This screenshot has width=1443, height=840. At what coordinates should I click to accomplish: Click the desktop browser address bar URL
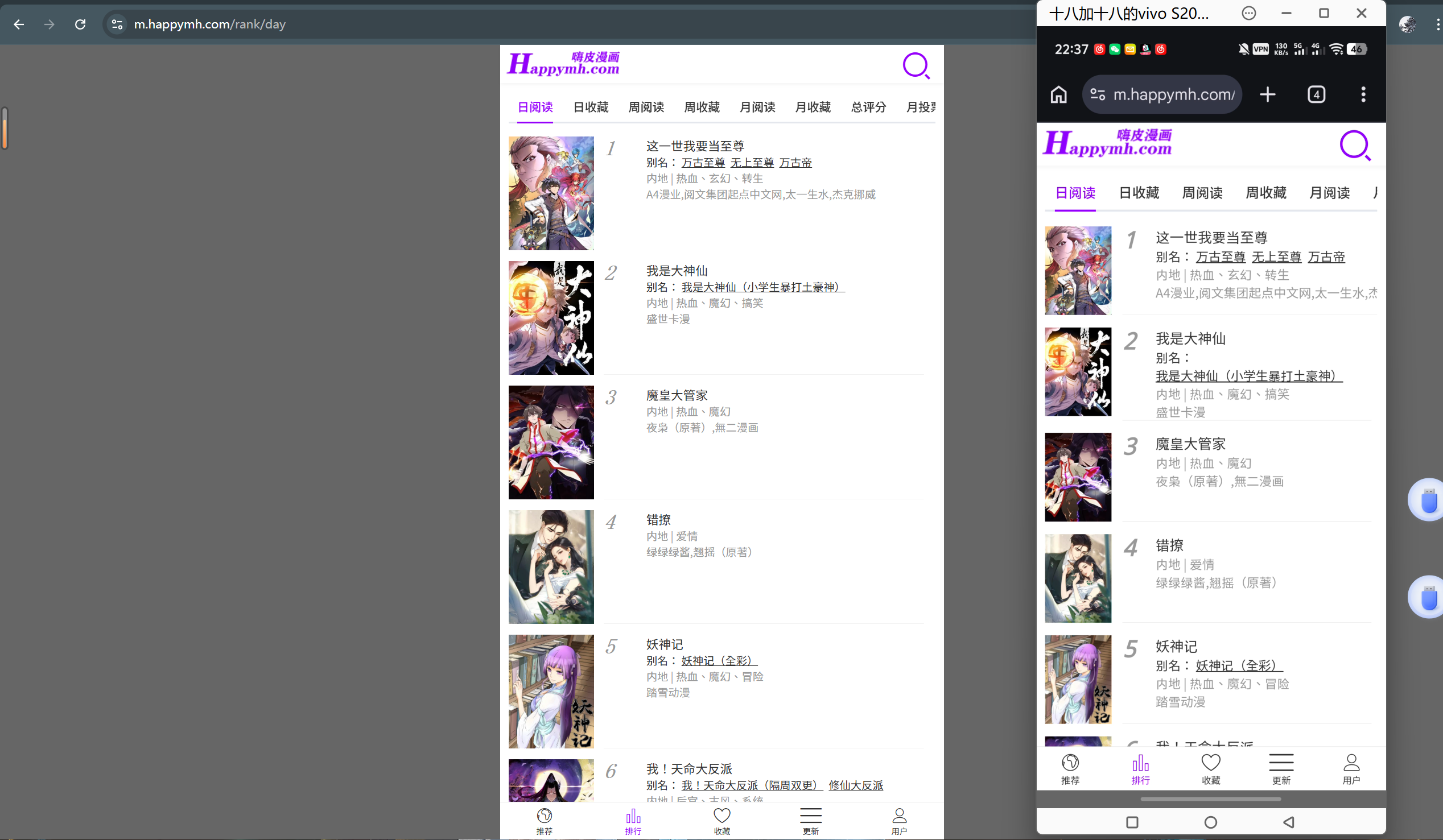coord(209,24)
